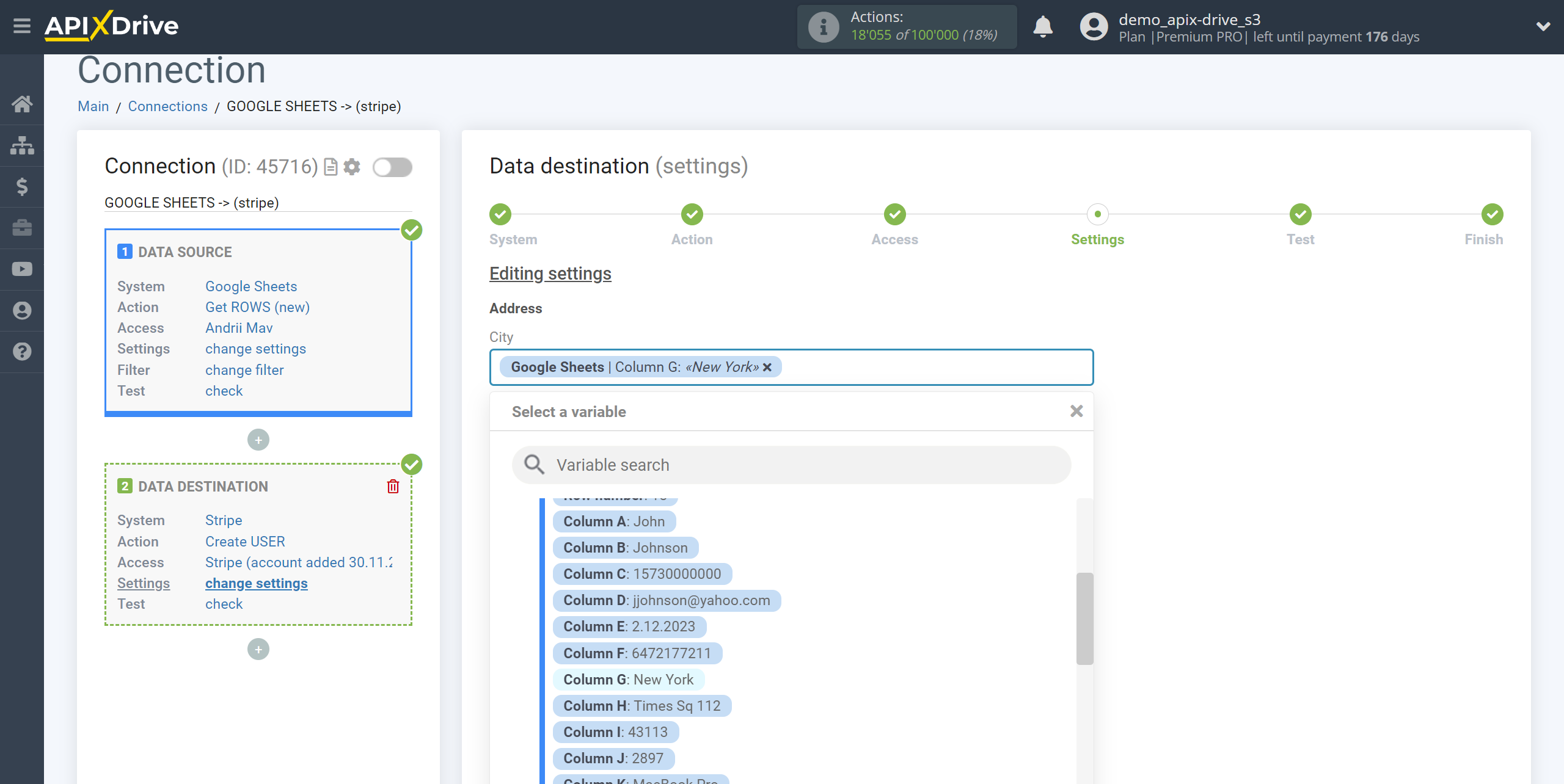Click the variable list scrollbar thumb
The width and height of the screenshot is (1564, 784).
point(1084,618)
